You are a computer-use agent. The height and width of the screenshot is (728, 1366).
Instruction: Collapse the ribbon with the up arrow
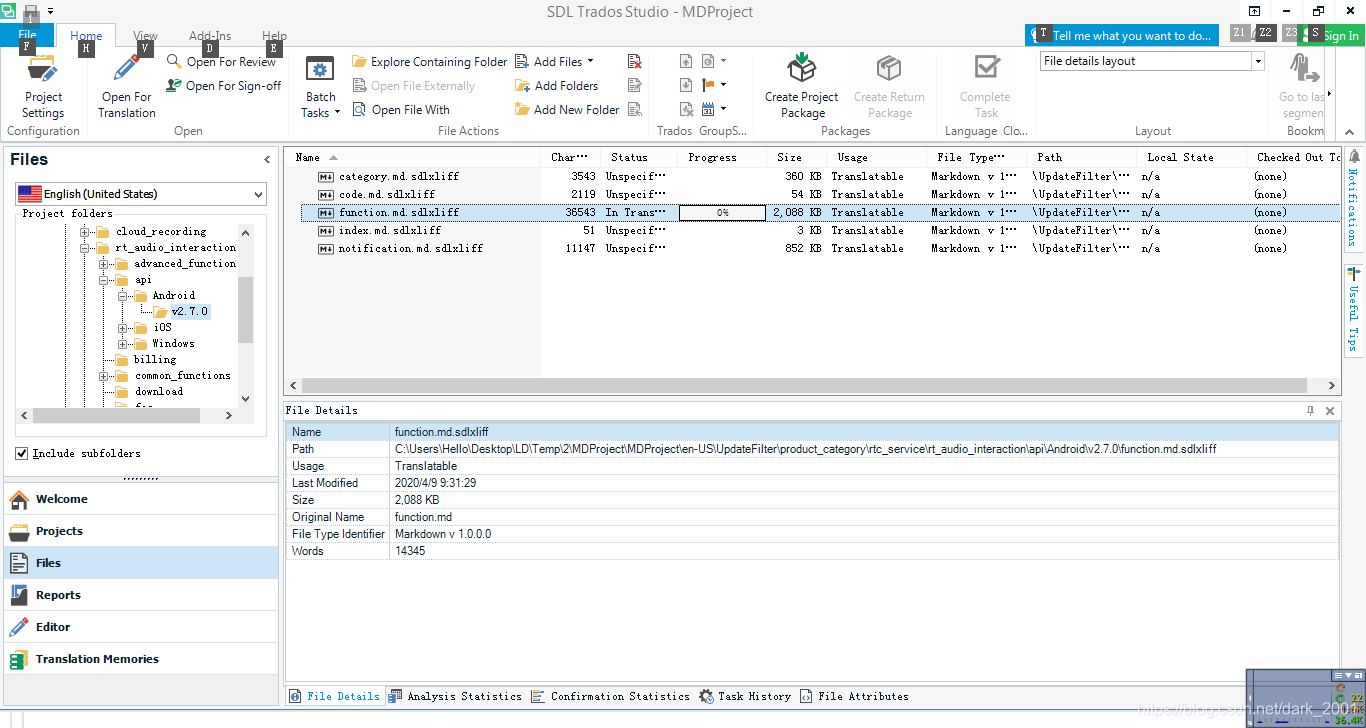(1350, 132)
